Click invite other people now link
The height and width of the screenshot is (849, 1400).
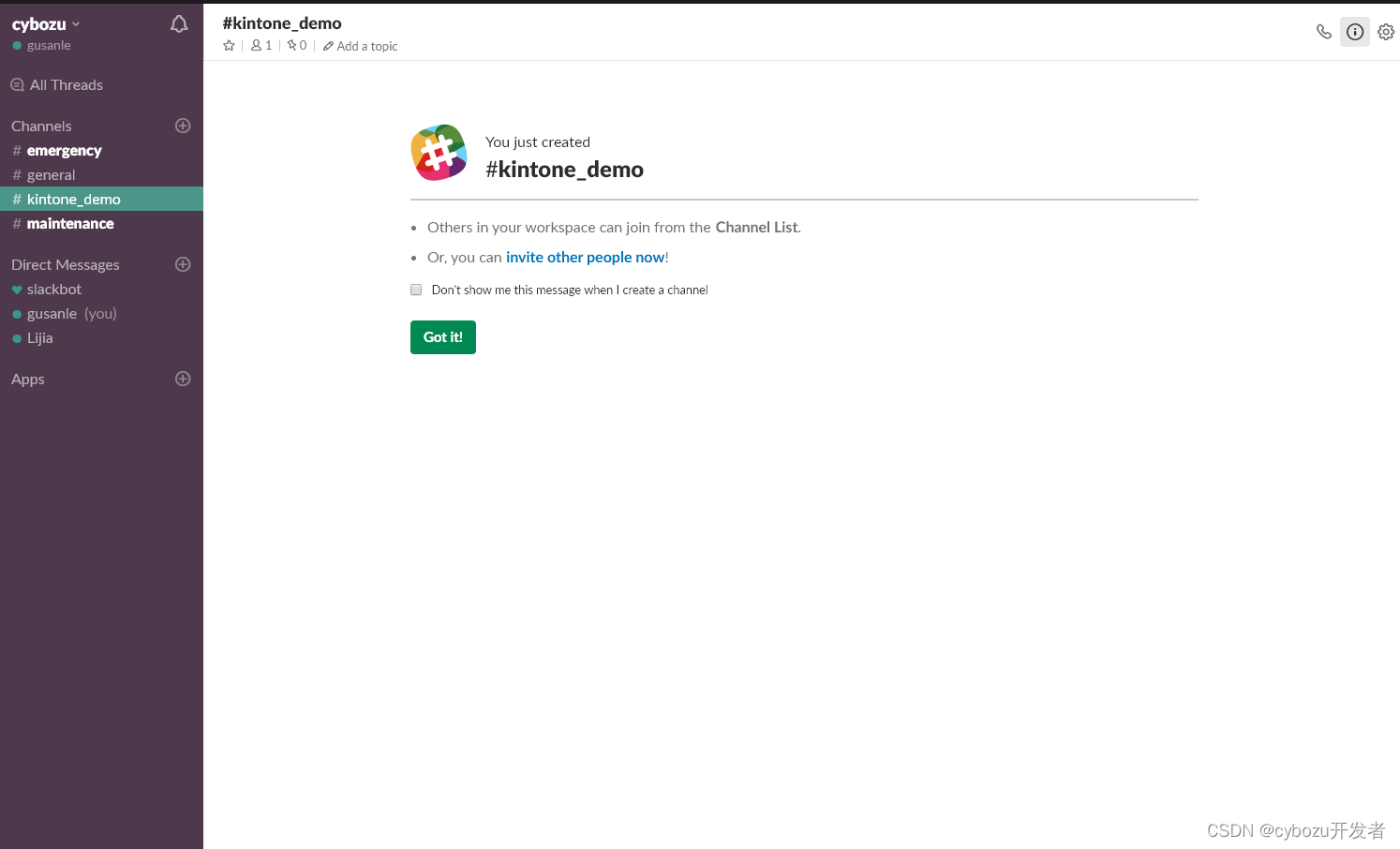(x=586, y=257)
